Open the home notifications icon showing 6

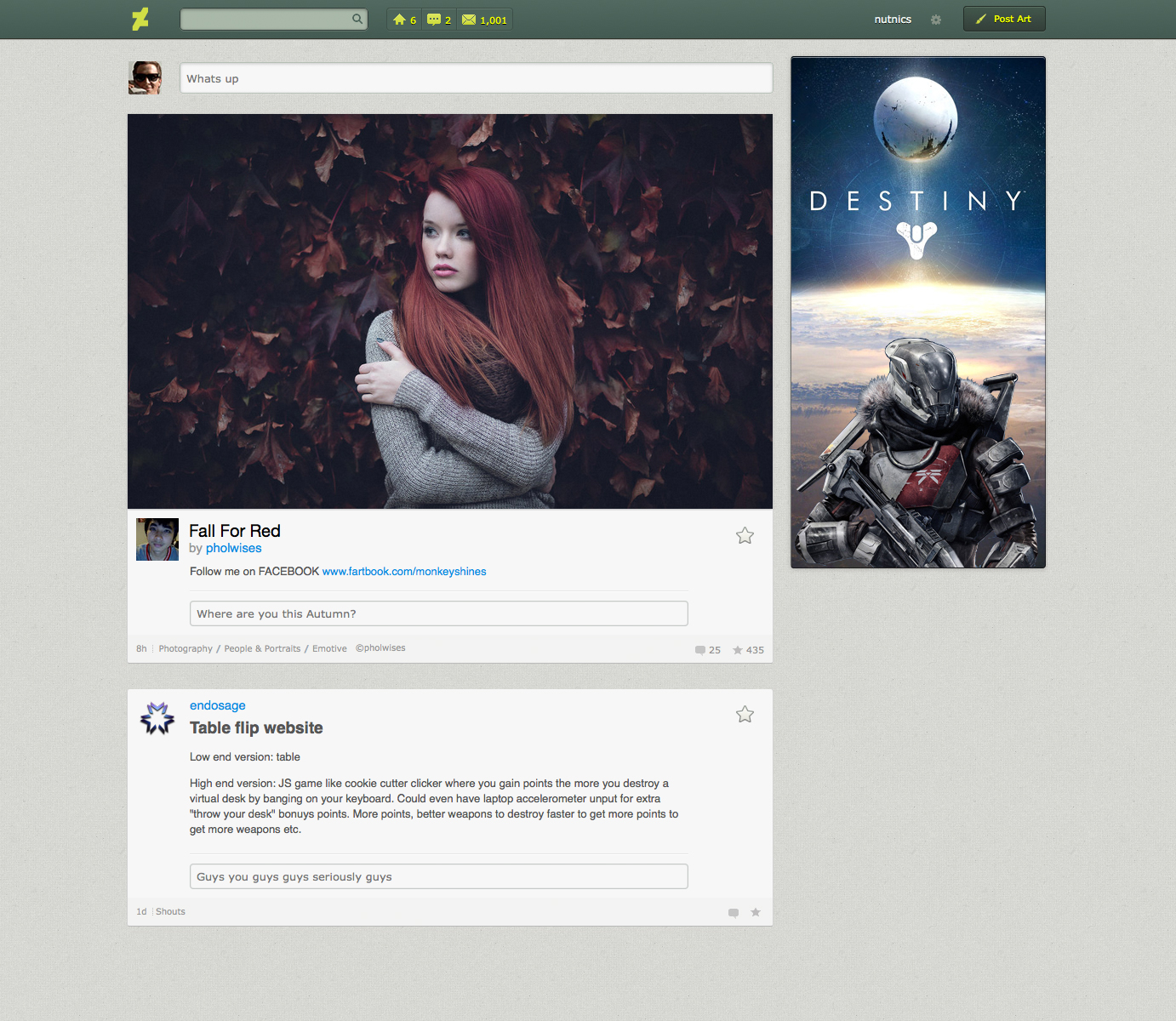(405, 20)
